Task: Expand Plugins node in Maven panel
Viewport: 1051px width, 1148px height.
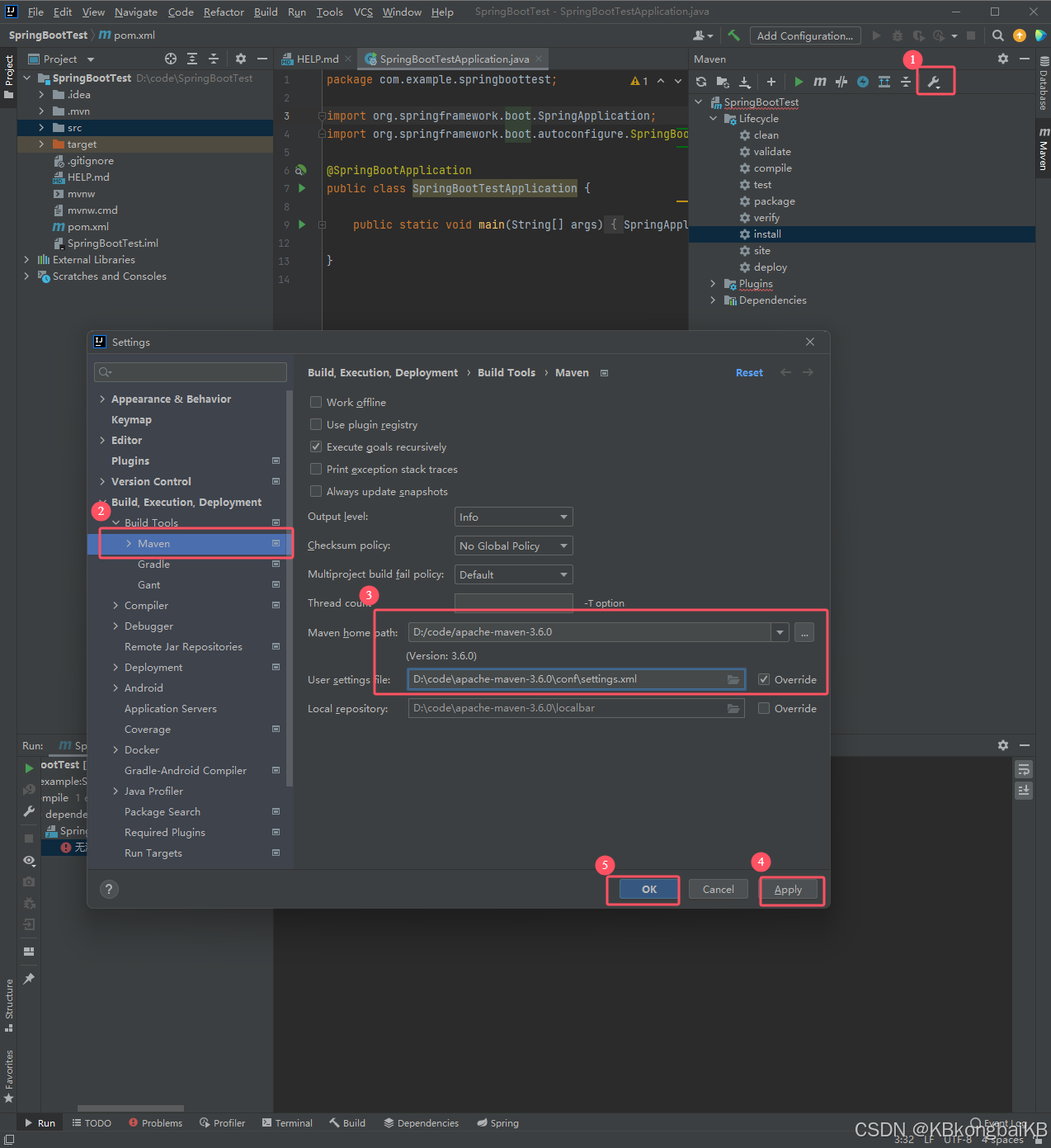Action: click(x=713, y=283)
